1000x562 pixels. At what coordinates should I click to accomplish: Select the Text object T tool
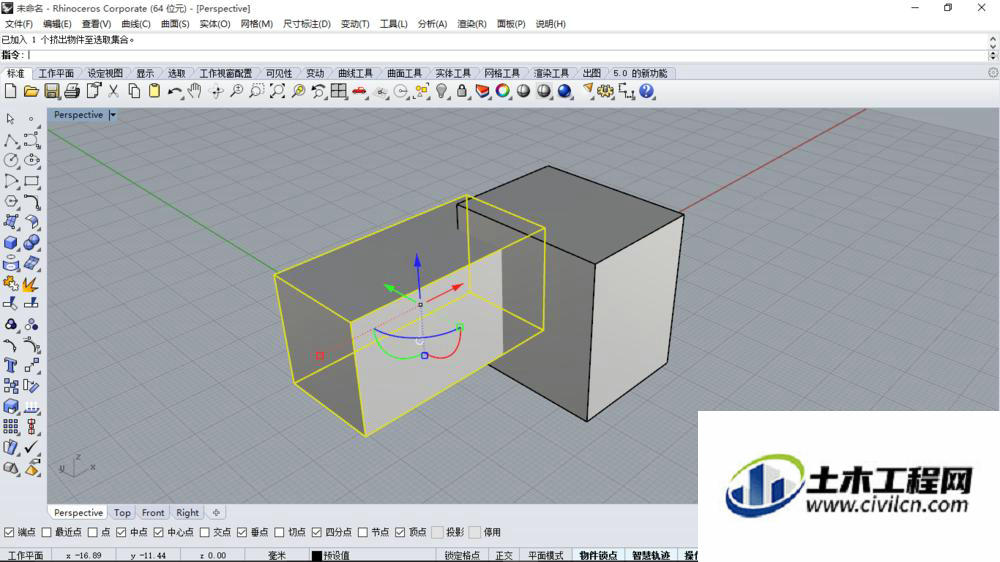[x=11, y=366]
